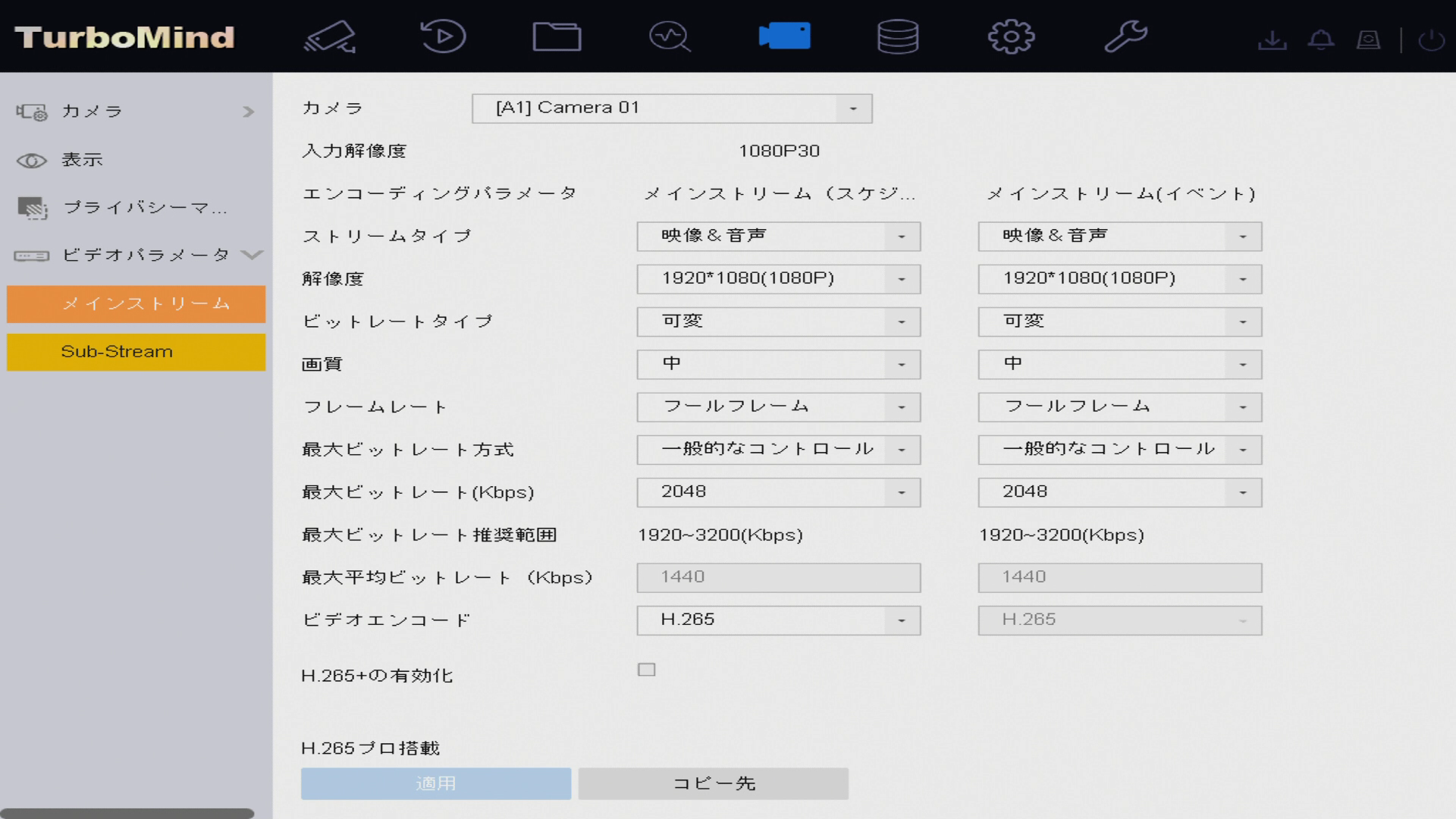Open the storage database icon
The image size is (1456, 819).
[898, 36]
